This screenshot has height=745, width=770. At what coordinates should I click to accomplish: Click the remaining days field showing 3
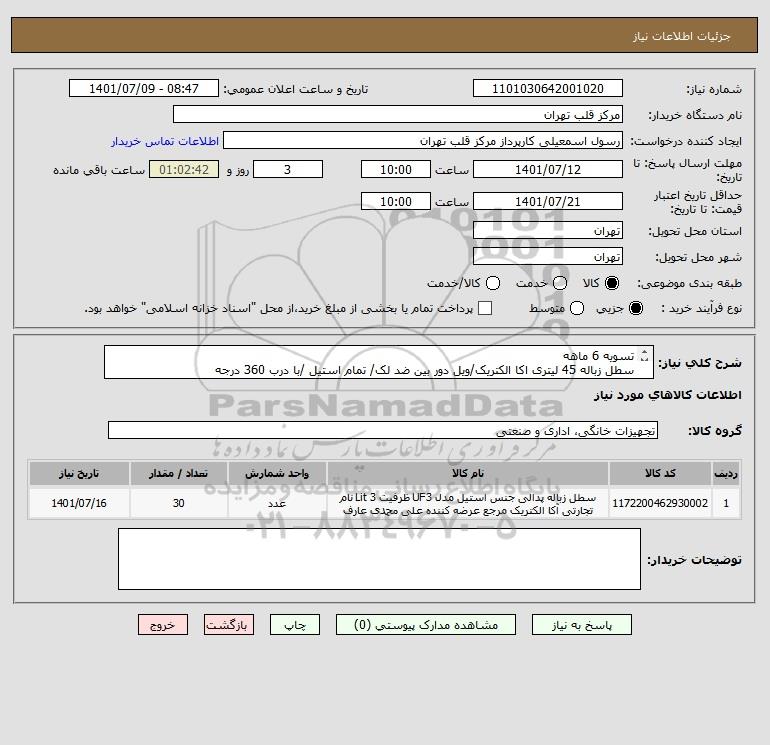[x=288, y=169]
